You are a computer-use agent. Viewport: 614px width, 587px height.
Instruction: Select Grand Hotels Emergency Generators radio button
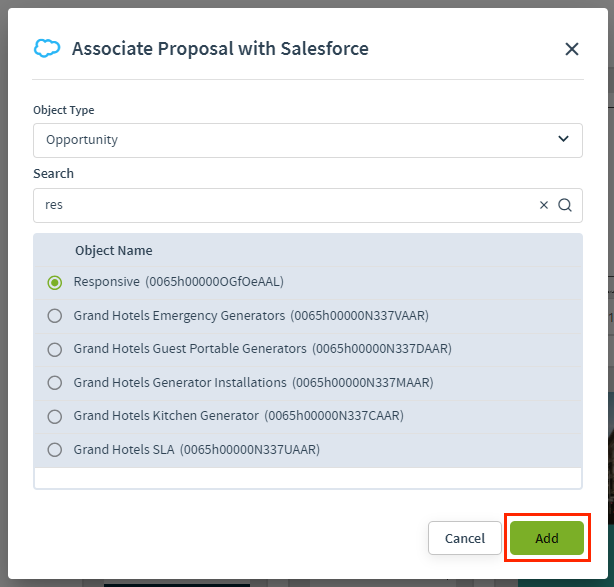[x=55, y=316]
